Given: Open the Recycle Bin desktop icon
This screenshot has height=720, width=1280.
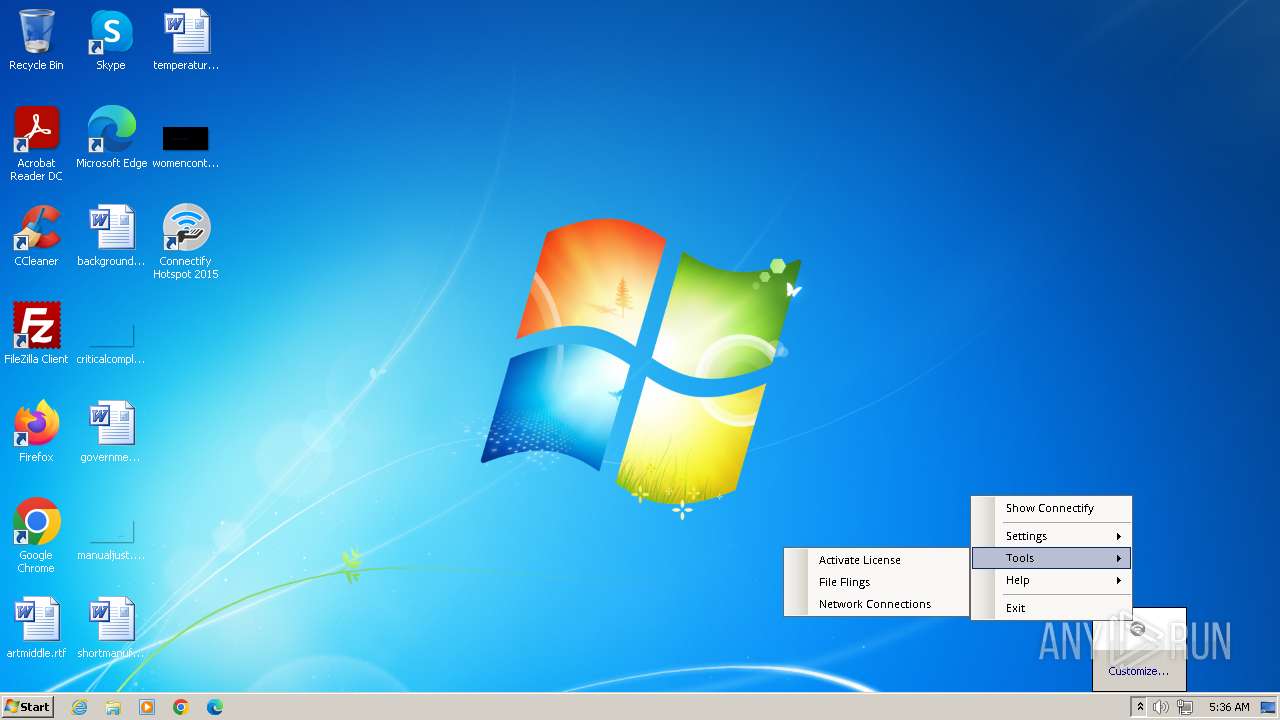Looking at the screenshot, I should (x=36, y=40).
